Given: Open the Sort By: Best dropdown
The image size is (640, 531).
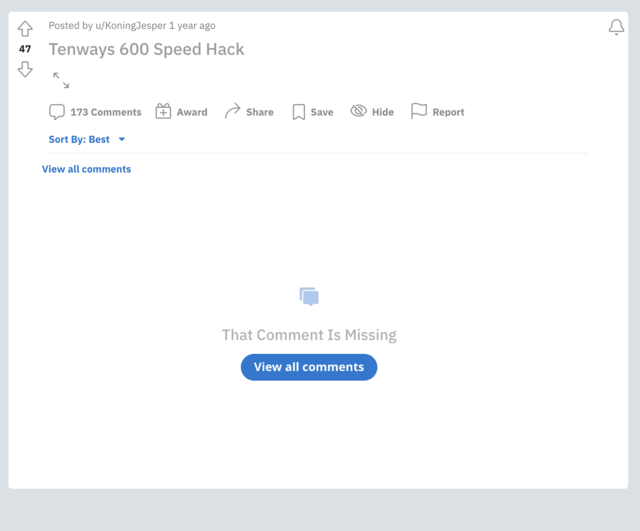Looking at the screenshot, I should click(87, 140).
